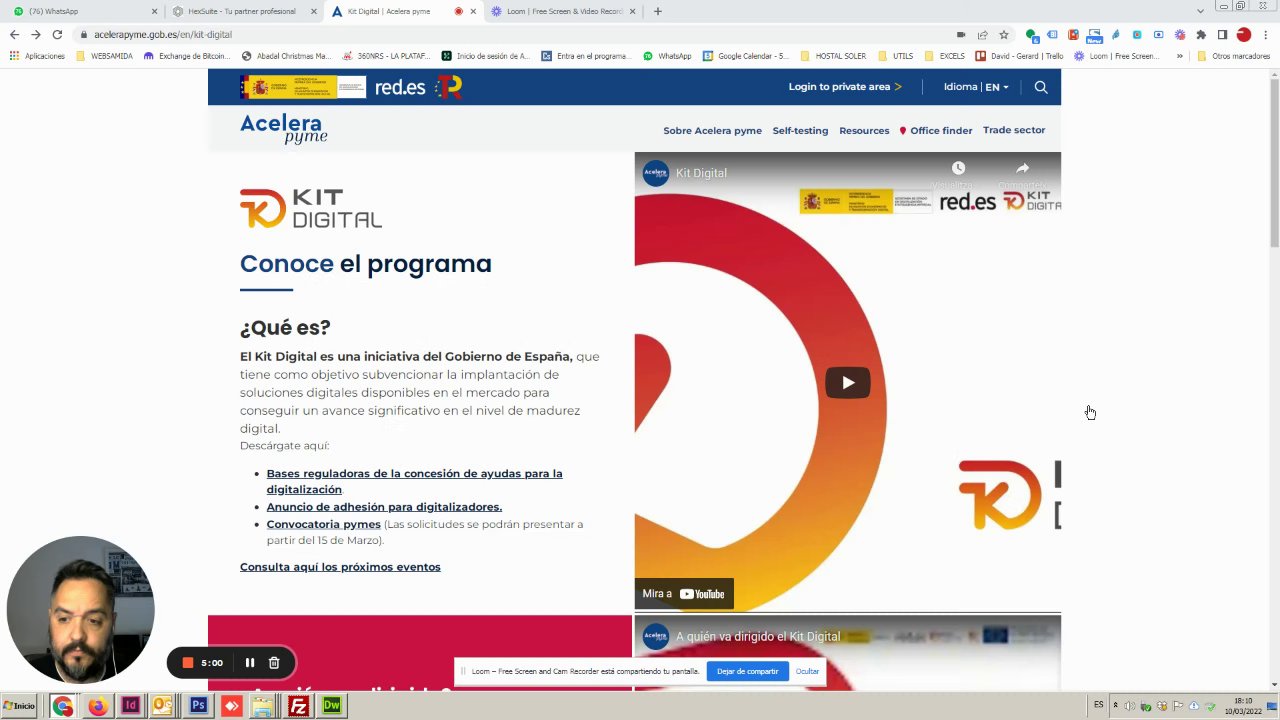Hide the sharing bar with Ocultar
Image resolution: width=1280 pixels, height=720 pixels.
[807, 671]
